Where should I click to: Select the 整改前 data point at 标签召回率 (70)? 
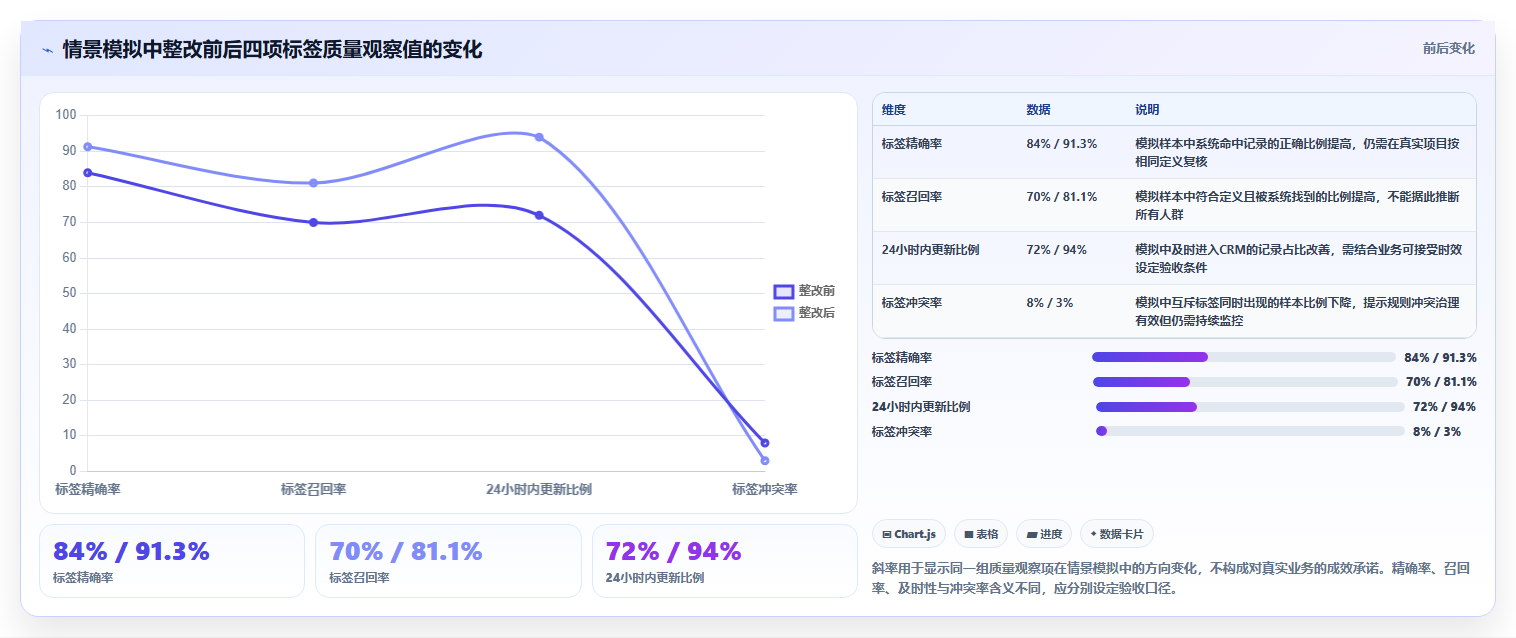(x=313, y=222)
